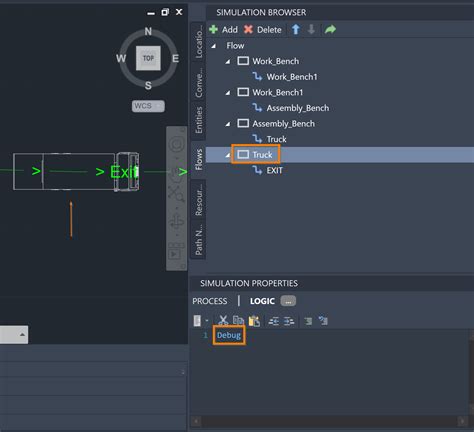Click the location icon beside Truck

[x=243, y=155]
